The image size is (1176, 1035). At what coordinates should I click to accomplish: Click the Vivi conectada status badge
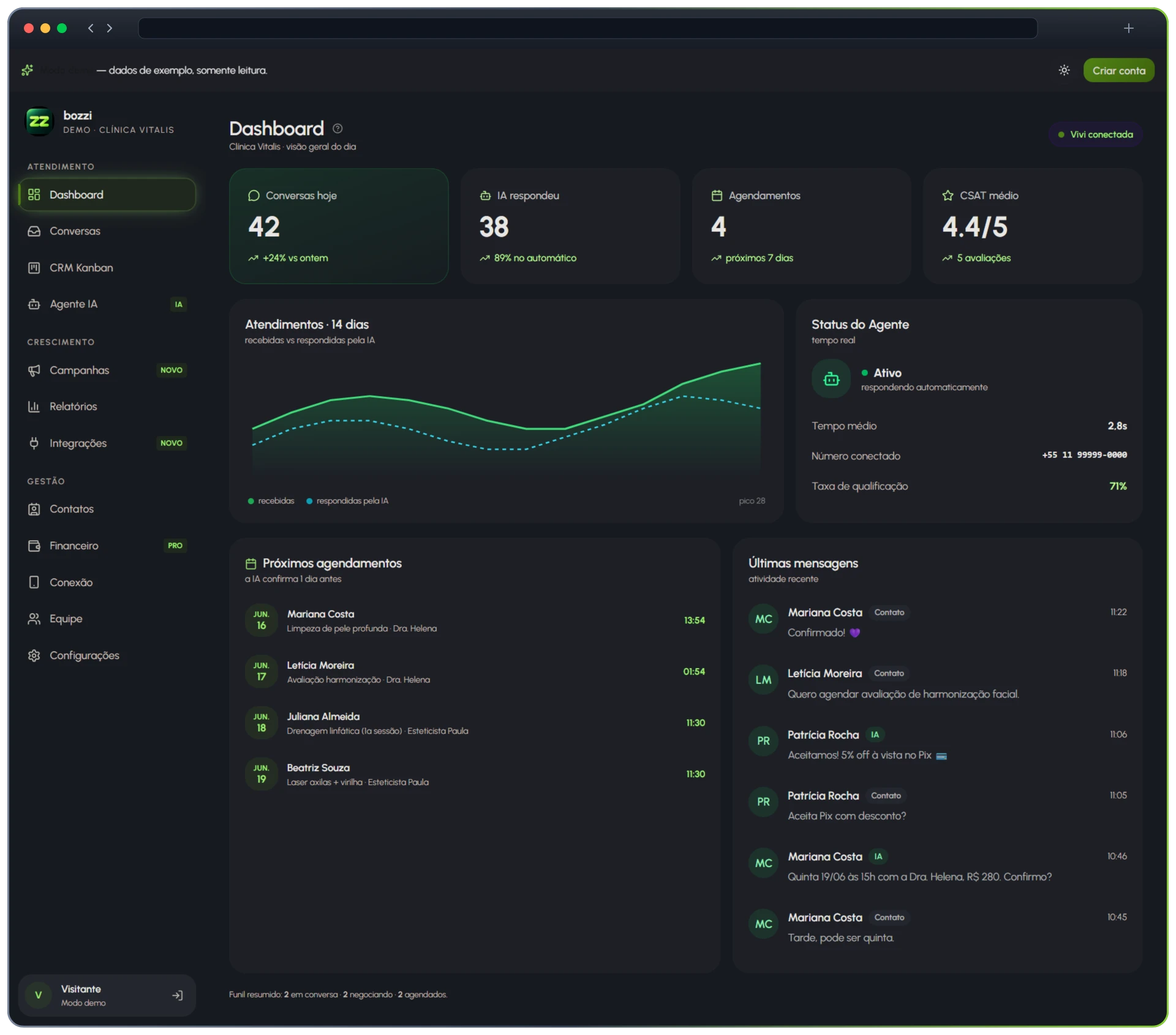point(1096,135)
